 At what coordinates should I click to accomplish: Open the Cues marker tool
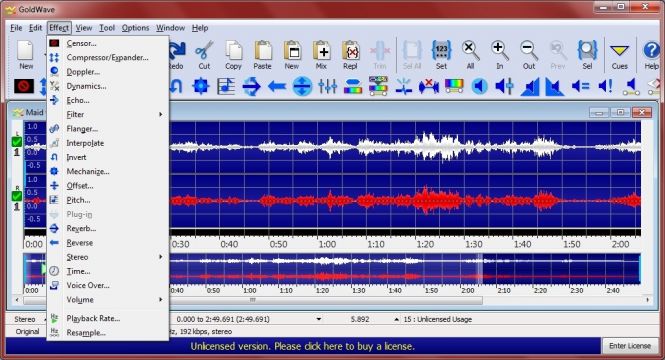619,55
